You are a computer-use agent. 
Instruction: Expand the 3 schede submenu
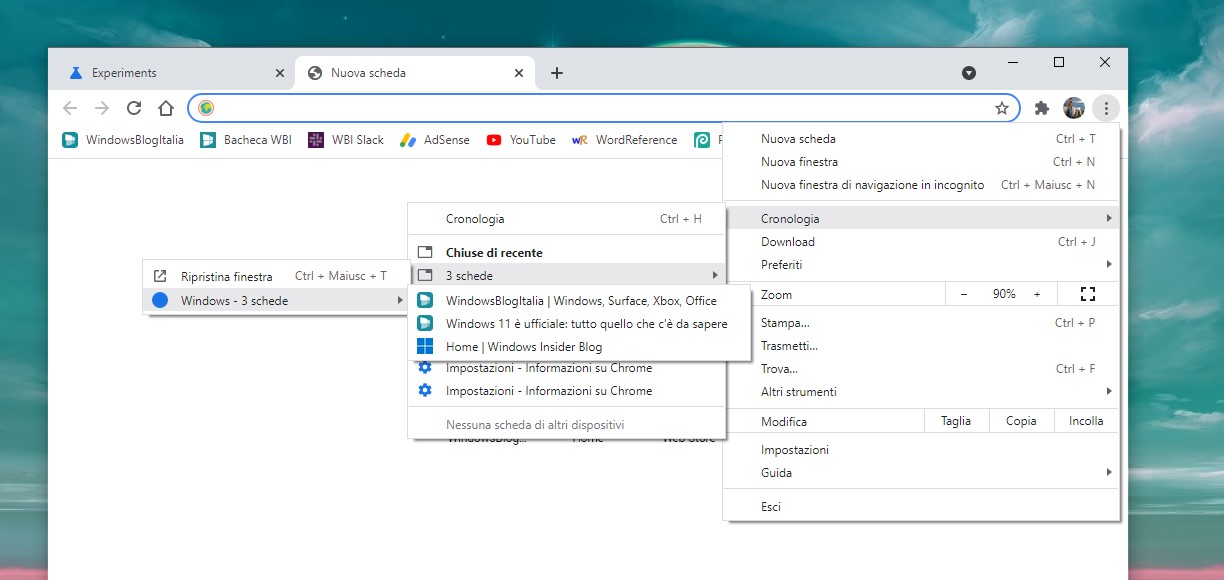pyautogui.click(x=566, y=275)
